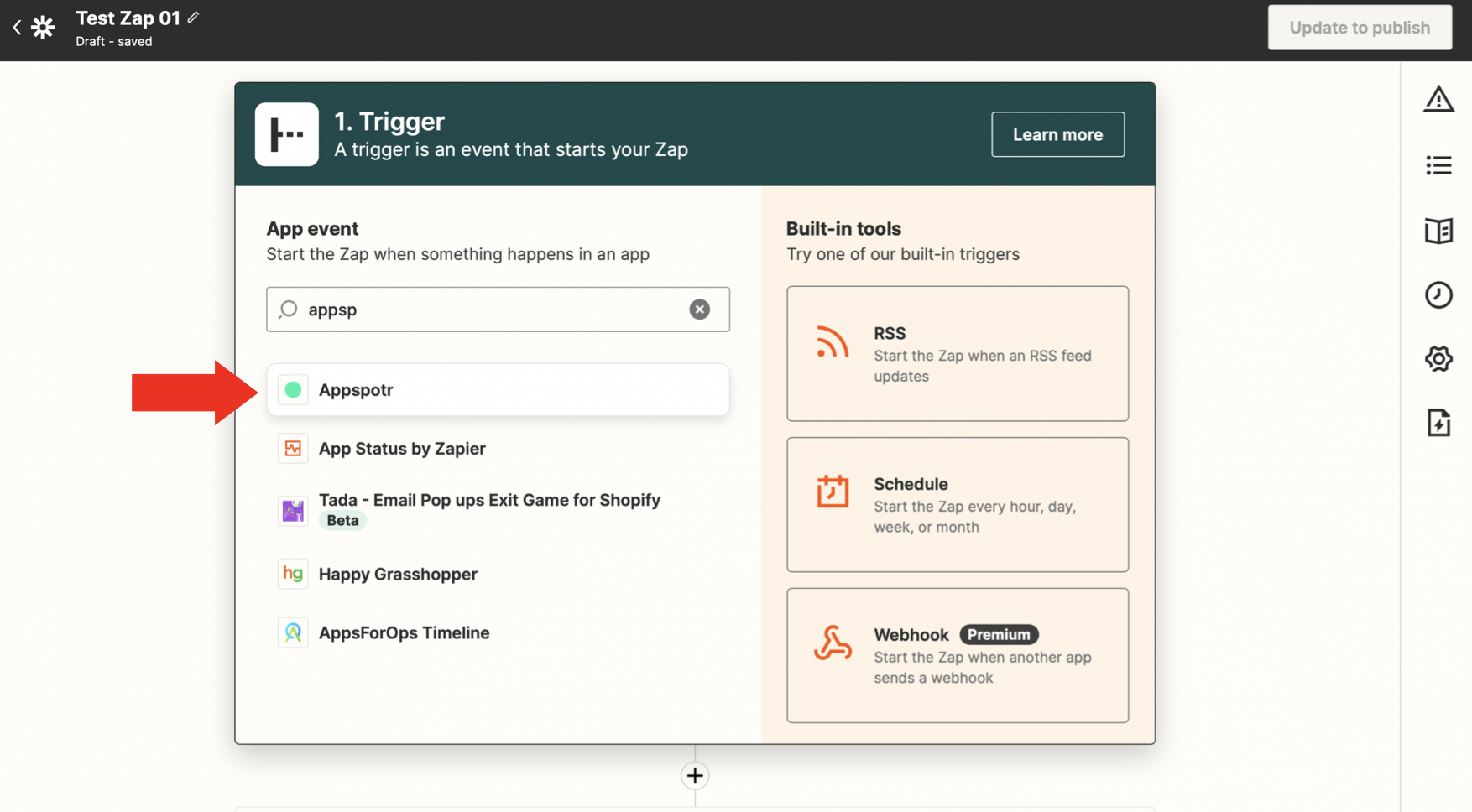The image size is (1472, 812).
Task: Select Tada - Email Pop ups result
Action: pyautogui.click(x=498, y=510)
